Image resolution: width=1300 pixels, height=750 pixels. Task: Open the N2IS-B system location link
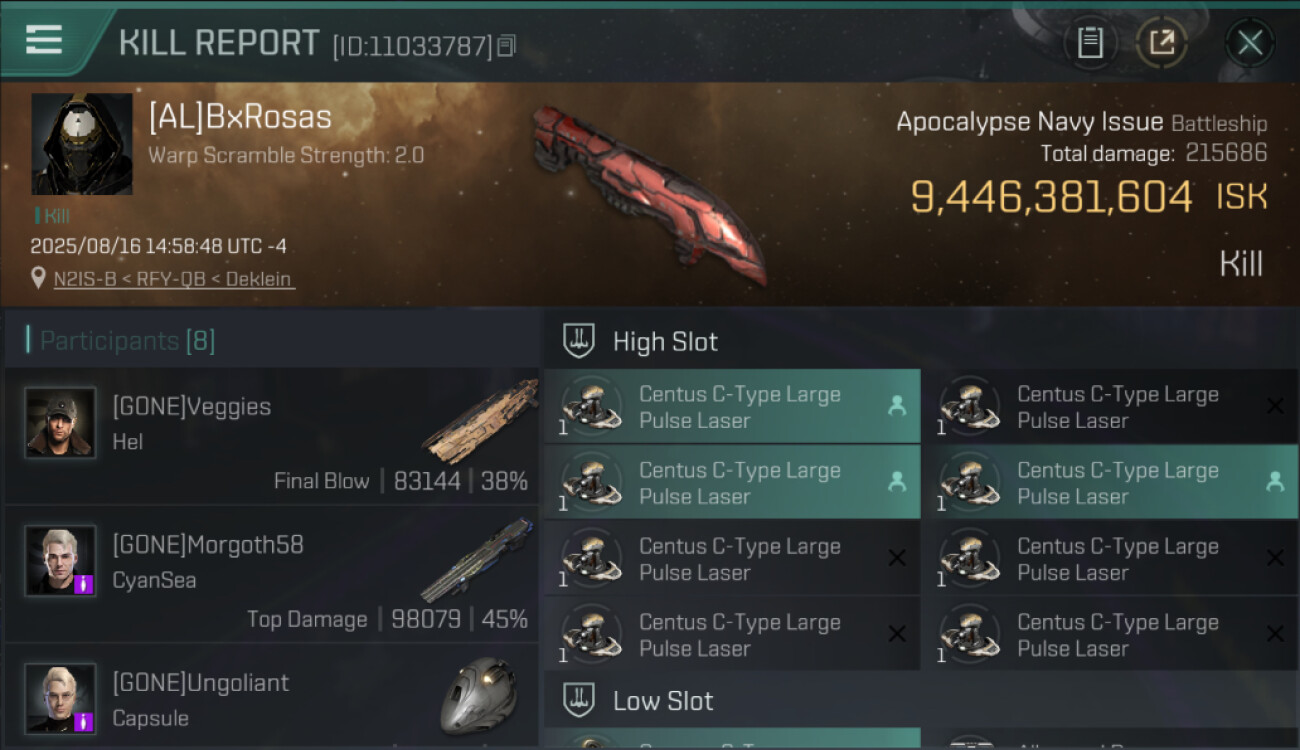coord(174,279)
